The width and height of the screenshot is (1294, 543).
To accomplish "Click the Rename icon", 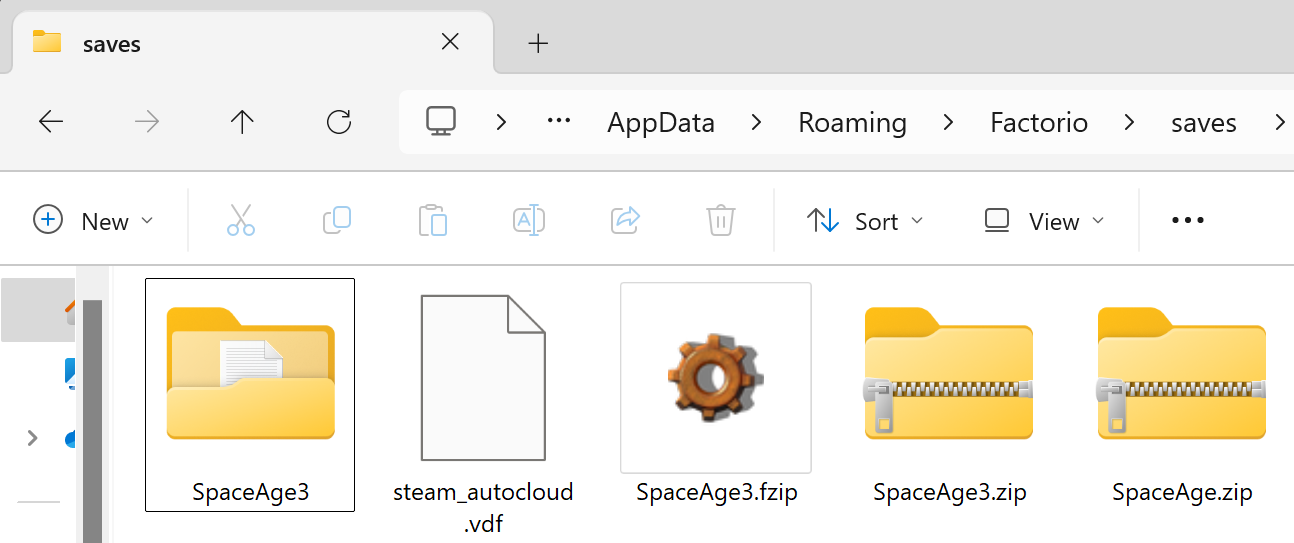I will click(528, 220).
